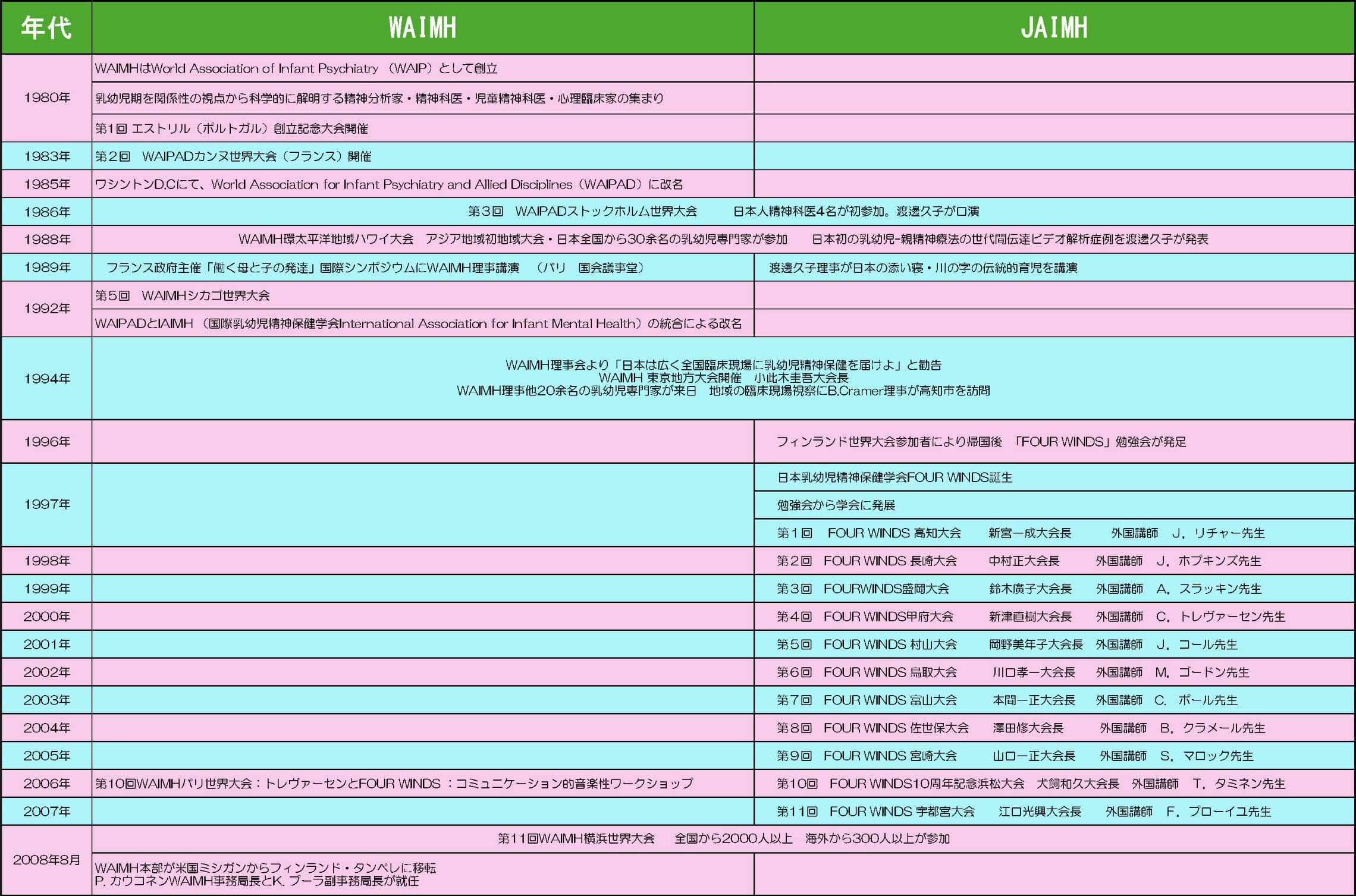Select the 1985年 WAIPAD renaming entry
Screen dimensions: 1356x896
pos(388,184)
